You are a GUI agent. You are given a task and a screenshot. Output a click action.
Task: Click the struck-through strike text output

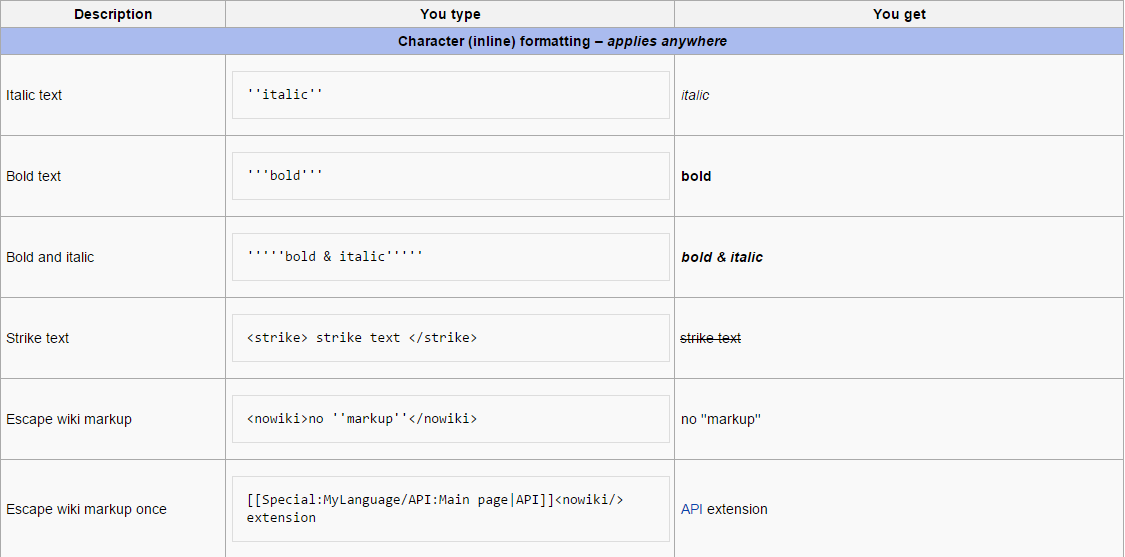click(x=710, y=338)
